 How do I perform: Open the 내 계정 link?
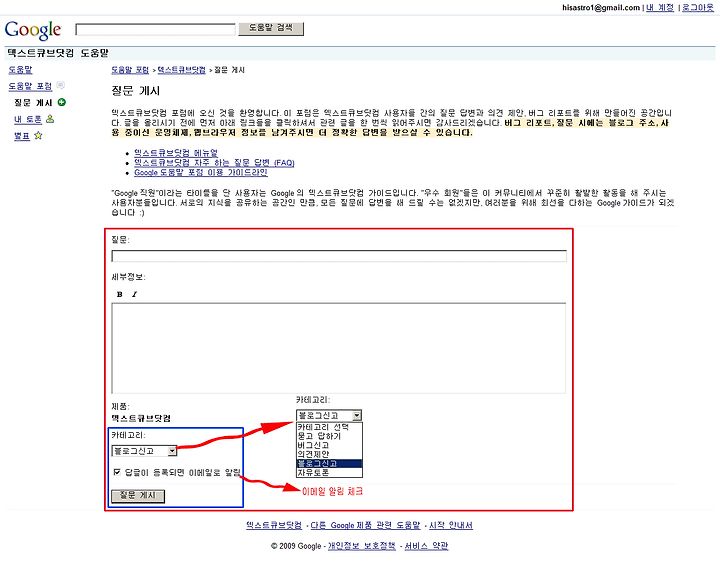(660, 7)
